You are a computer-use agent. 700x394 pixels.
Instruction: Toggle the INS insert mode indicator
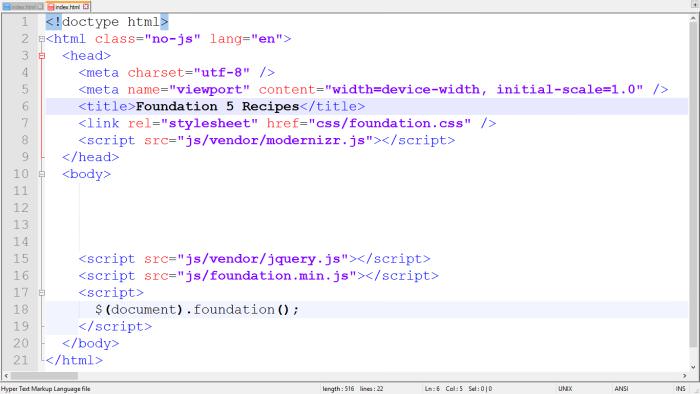[680, 389]
